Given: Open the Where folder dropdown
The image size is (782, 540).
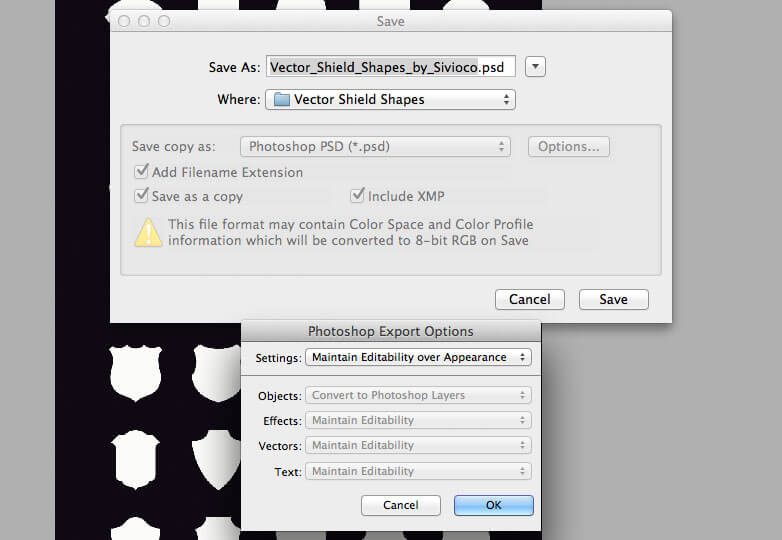Looking at the screenshot, I should [390, 100].
